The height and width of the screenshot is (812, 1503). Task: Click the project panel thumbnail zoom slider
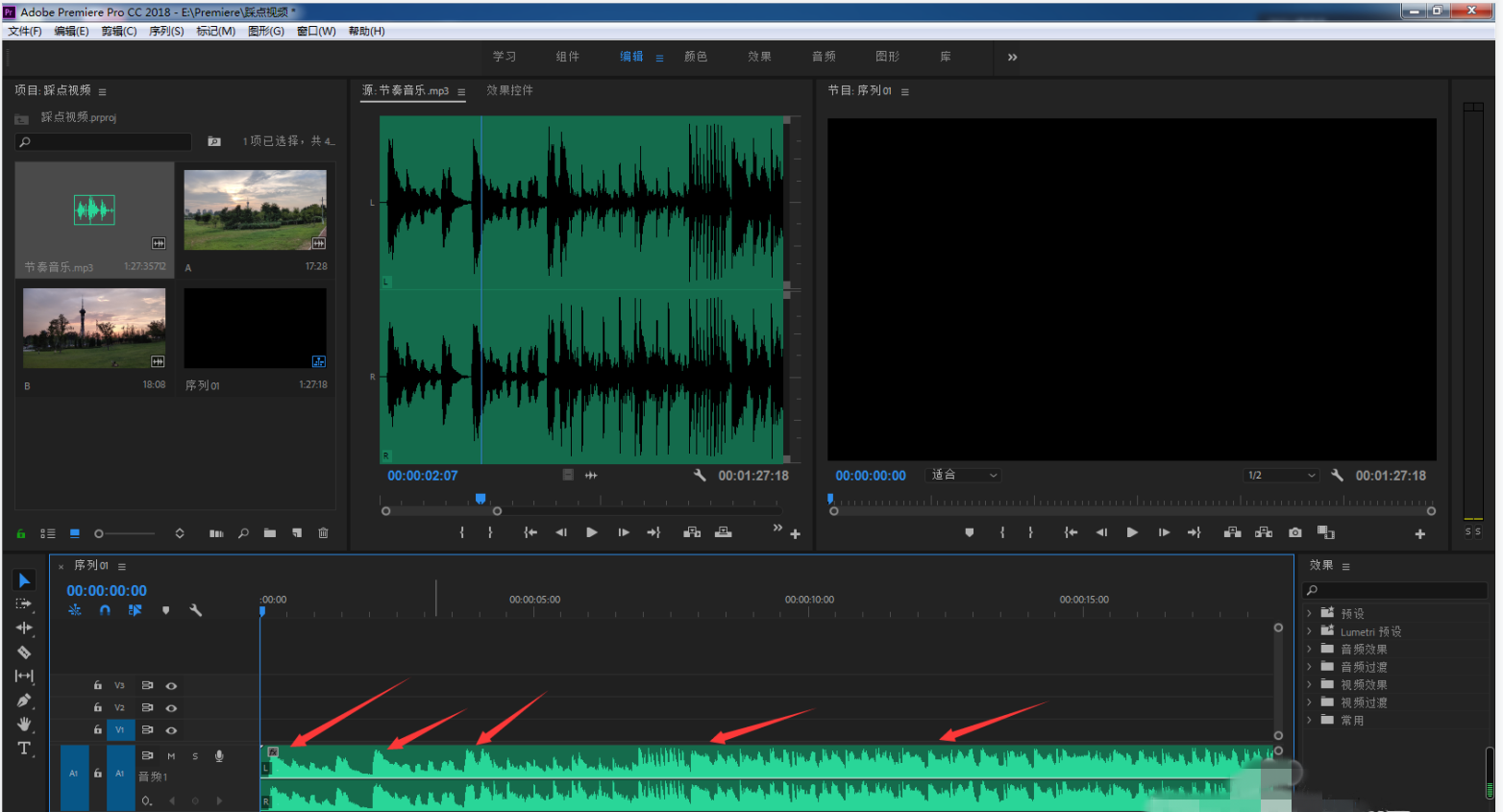point(99,533)
